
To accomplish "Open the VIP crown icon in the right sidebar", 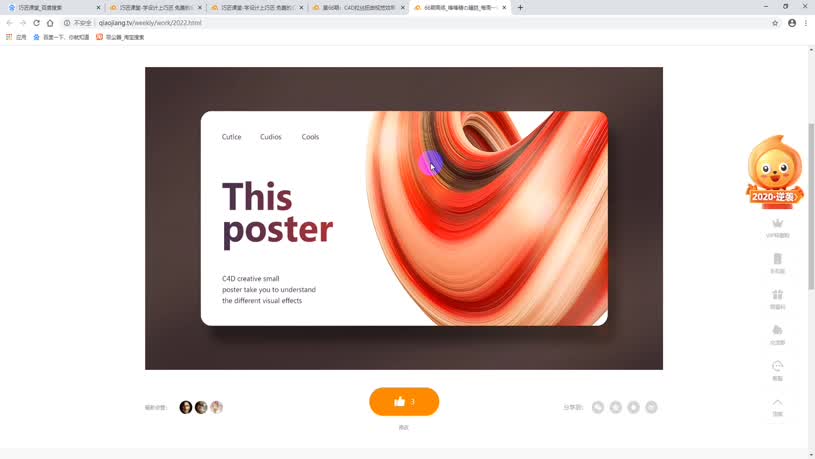I will (x=778, y=228).
